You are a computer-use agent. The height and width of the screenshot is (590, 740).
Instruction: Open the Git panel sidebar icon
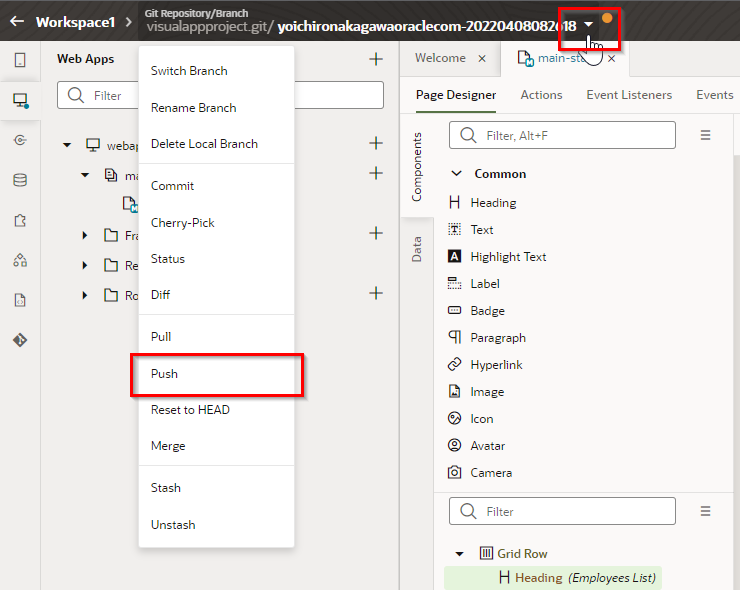[x=20, y=340]
